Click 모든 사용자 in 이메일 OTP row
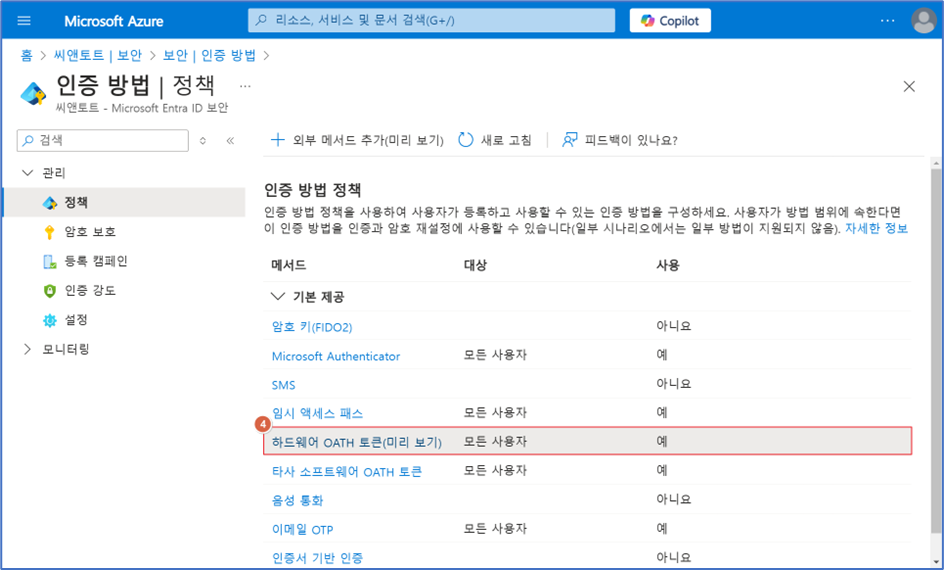944x570 pixels. click(495, 529)
